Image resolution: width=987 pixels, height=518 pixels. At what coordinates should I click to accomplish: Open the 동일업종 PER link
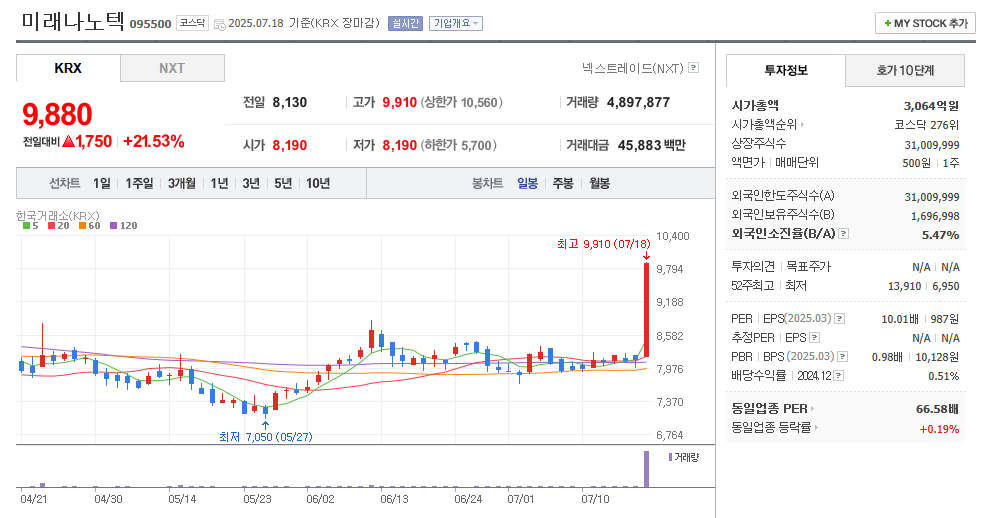[769, 408]
